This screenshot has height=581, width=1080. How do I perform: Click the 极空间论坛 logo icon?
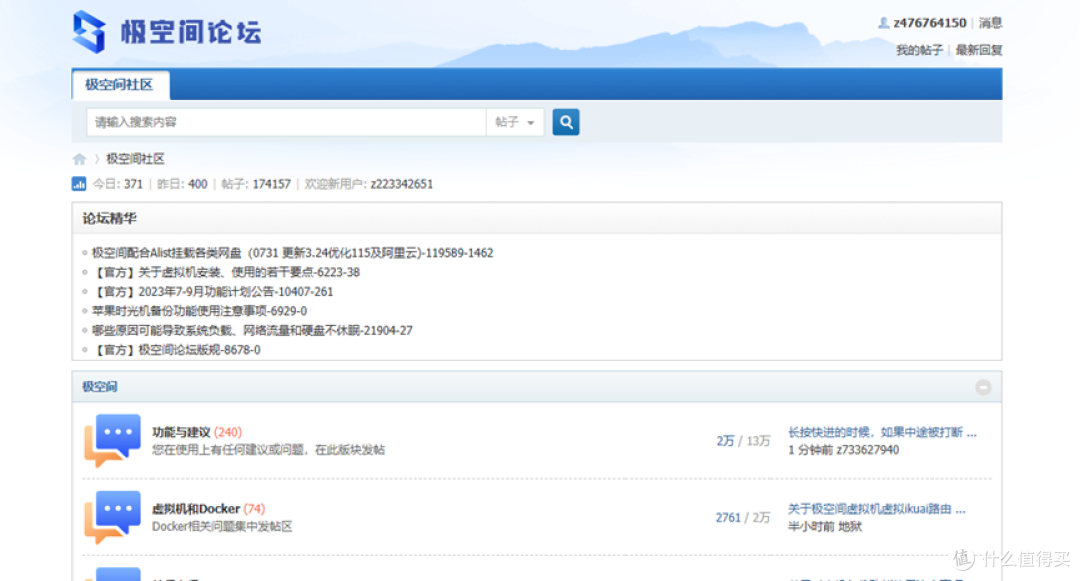coord(90,32)
